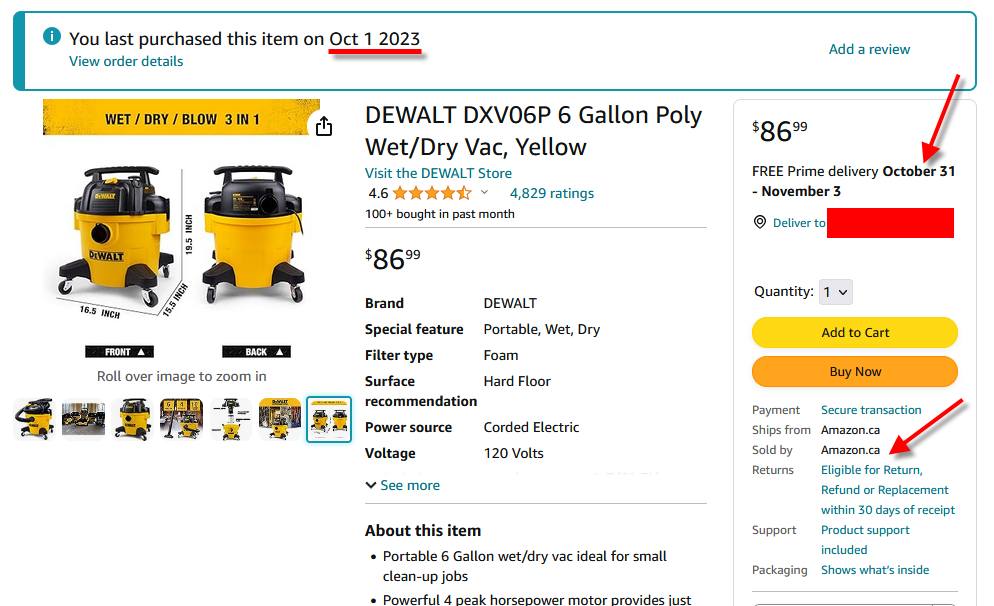The width and height of the screenshot is (994, 606).
Task: Click Add to Cart button
Action: click(855, 332)
